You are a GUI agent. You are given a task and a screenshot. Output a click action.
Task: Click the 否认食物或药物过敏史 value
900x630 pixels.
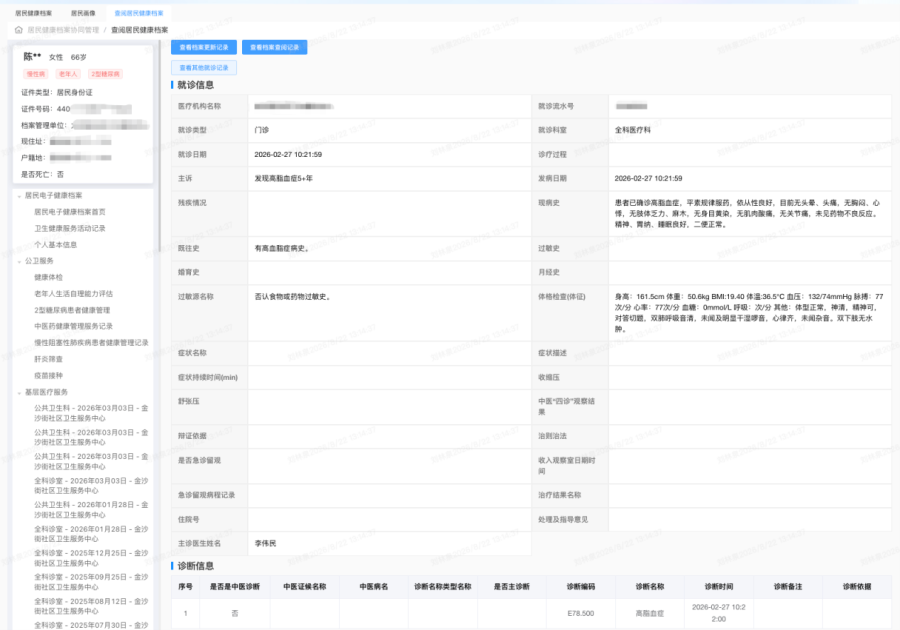coord(292,297)
